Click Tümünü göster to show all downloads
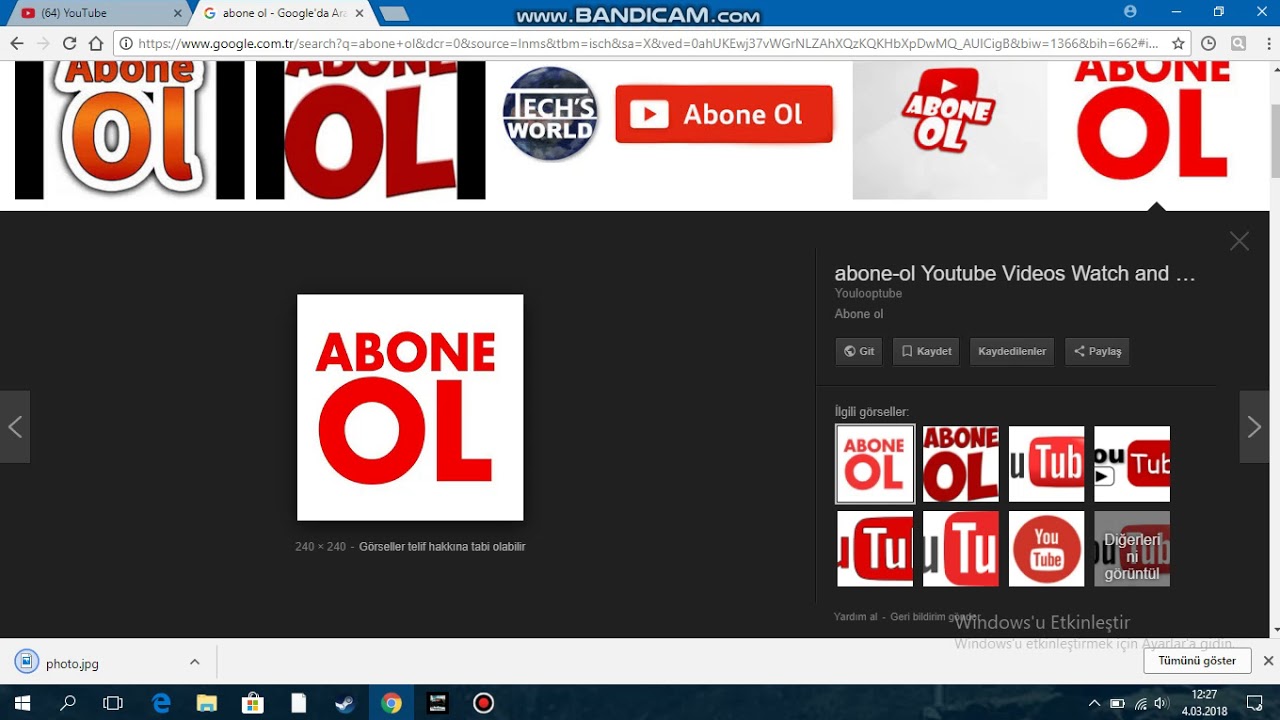 1197,661
